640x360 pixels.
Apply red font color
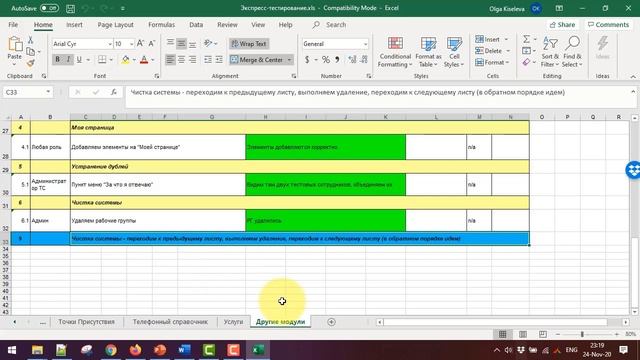pos(144,60)
